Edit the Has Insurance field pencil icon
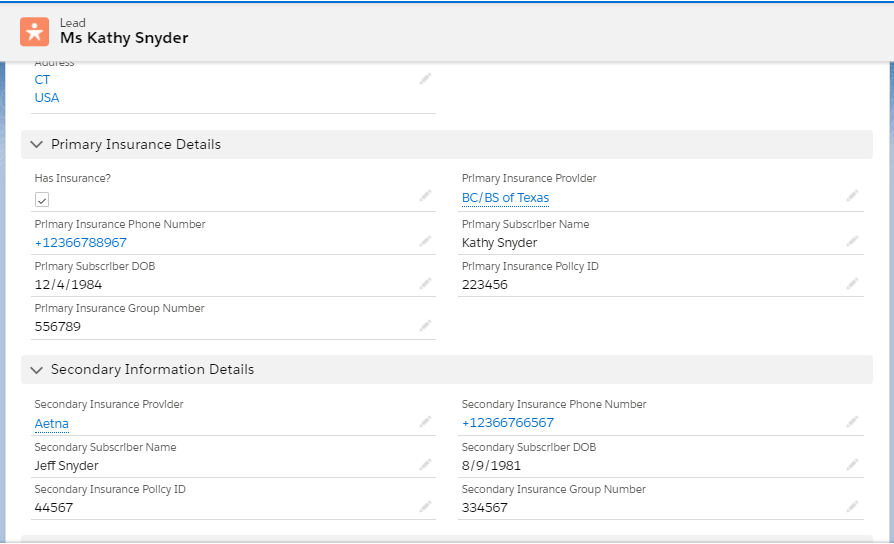894x544 pixels. coord(425,196)
